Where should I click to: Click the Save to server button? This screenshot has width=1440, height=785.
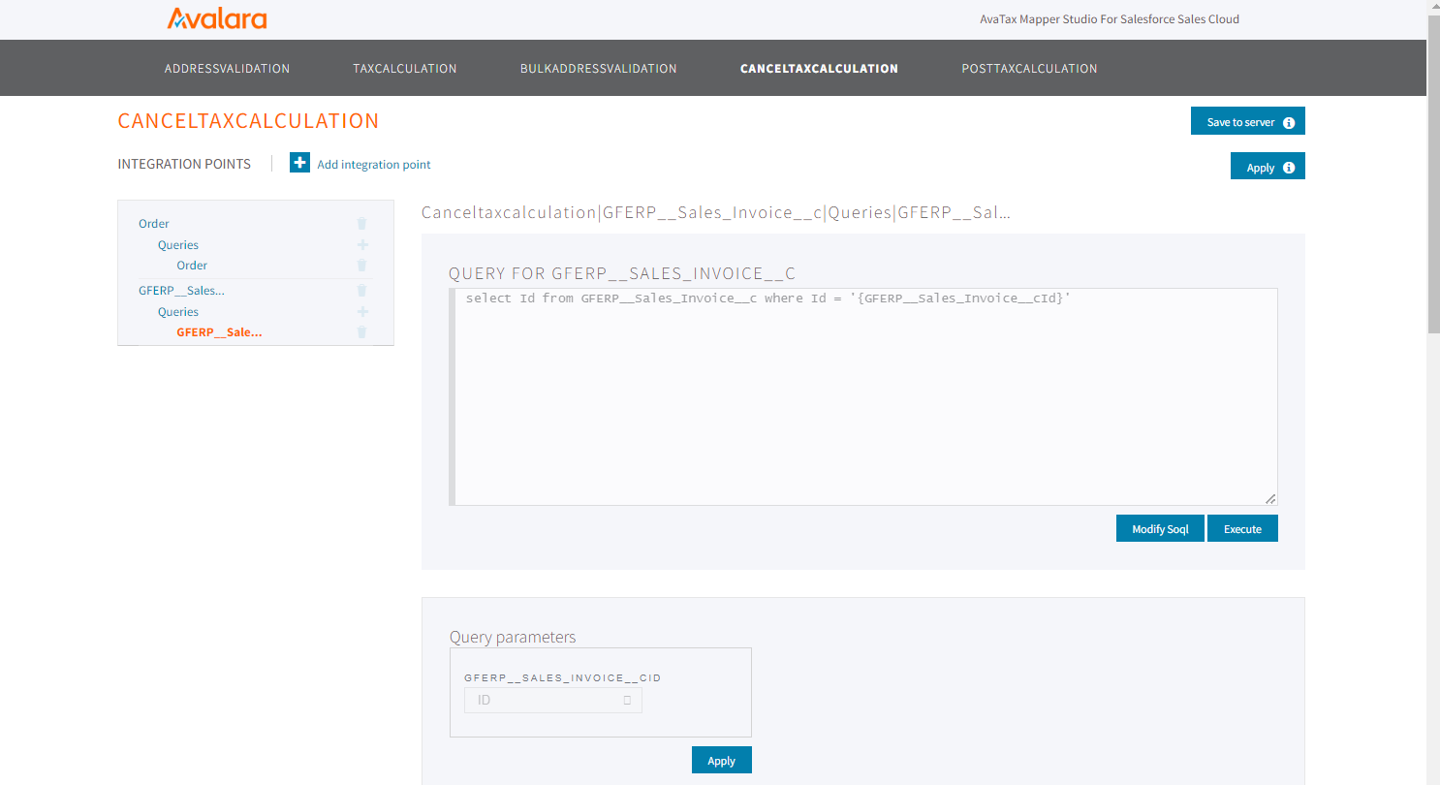point(1248,121)
